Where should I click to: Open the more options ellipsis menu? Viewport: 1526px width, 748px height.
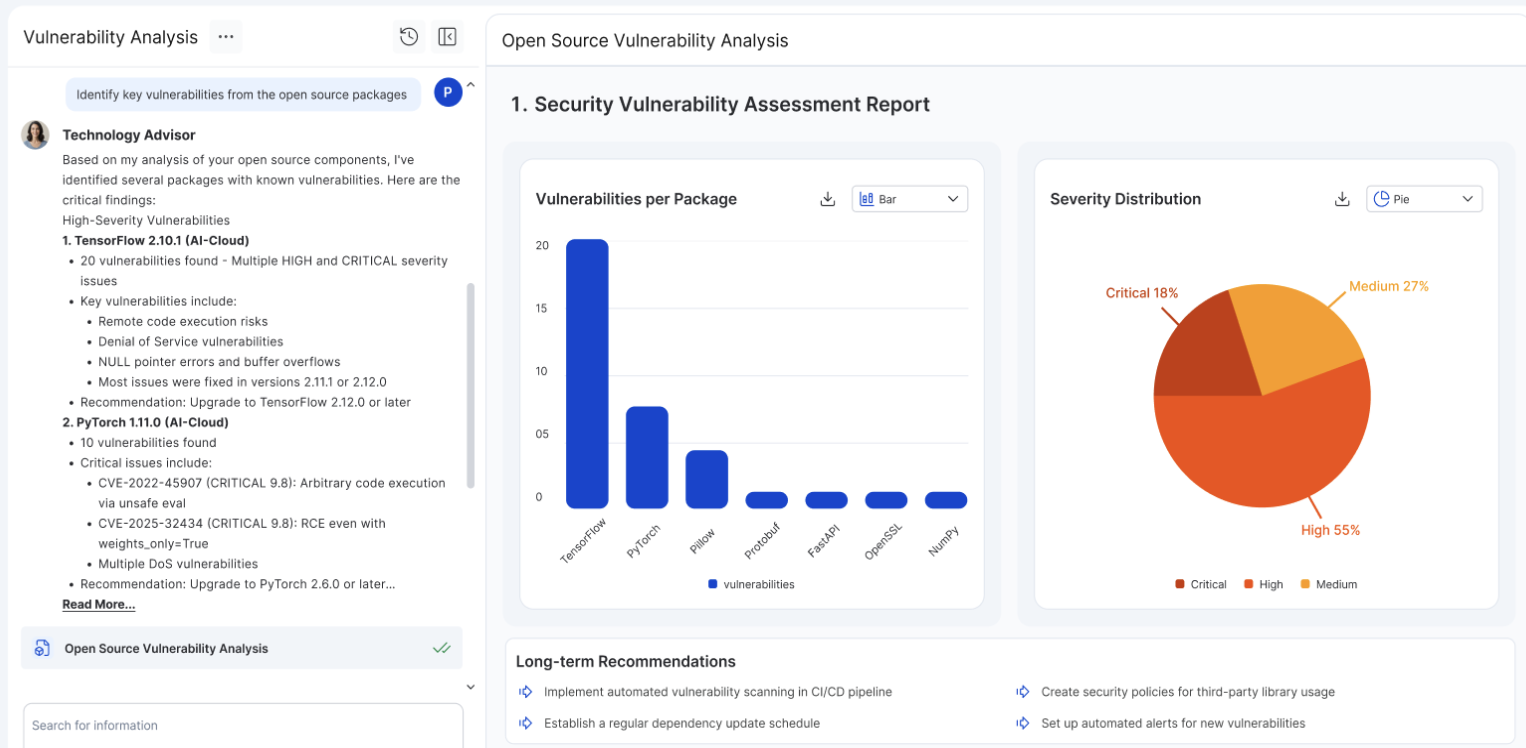click(x=226, y=37)
